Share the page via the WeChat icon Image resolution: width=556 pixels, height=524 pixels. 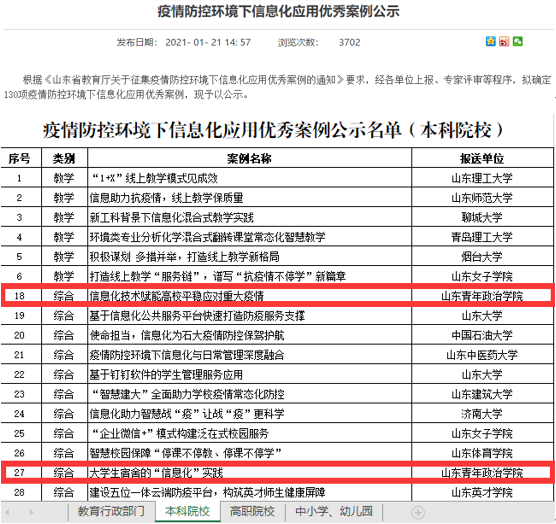[517, 41]
